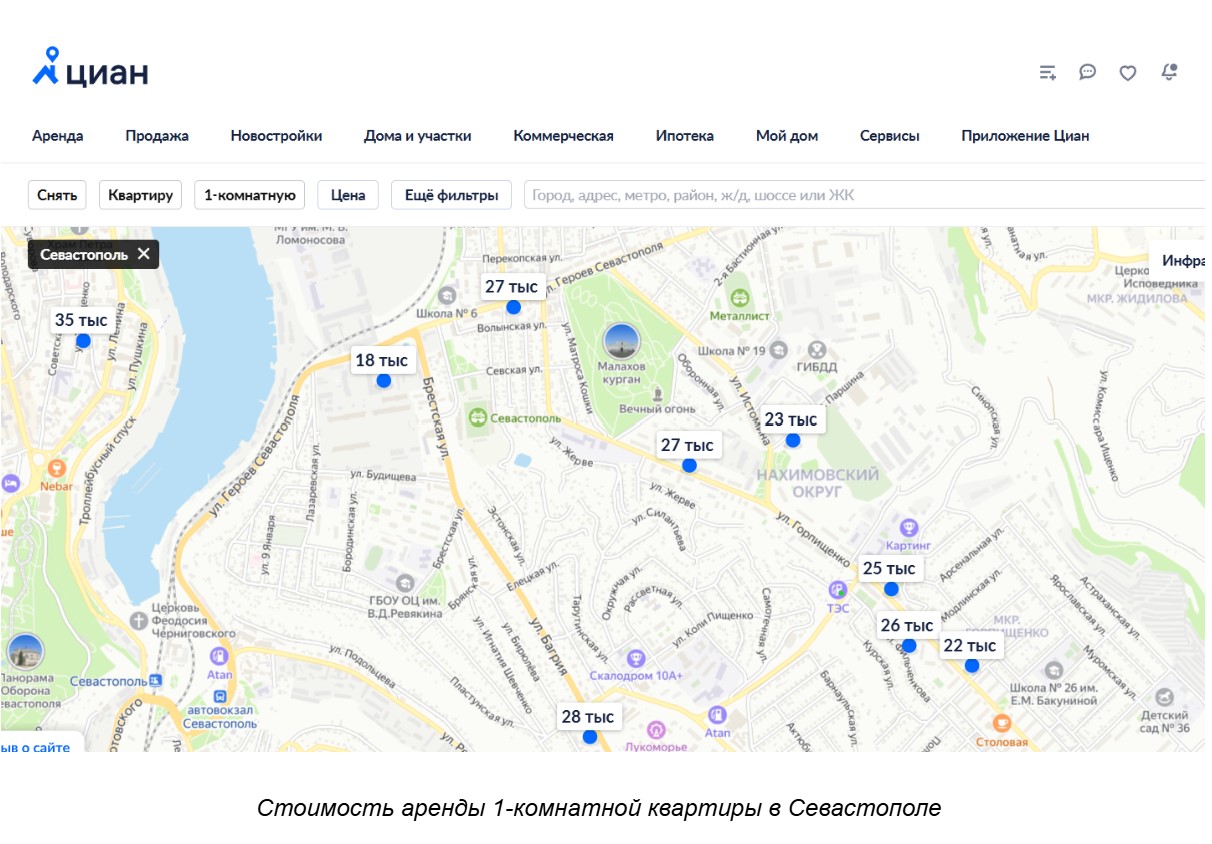Open the Снять deal type dropdown
Viewport: 1212px width, 844px height.
(57, 195)
